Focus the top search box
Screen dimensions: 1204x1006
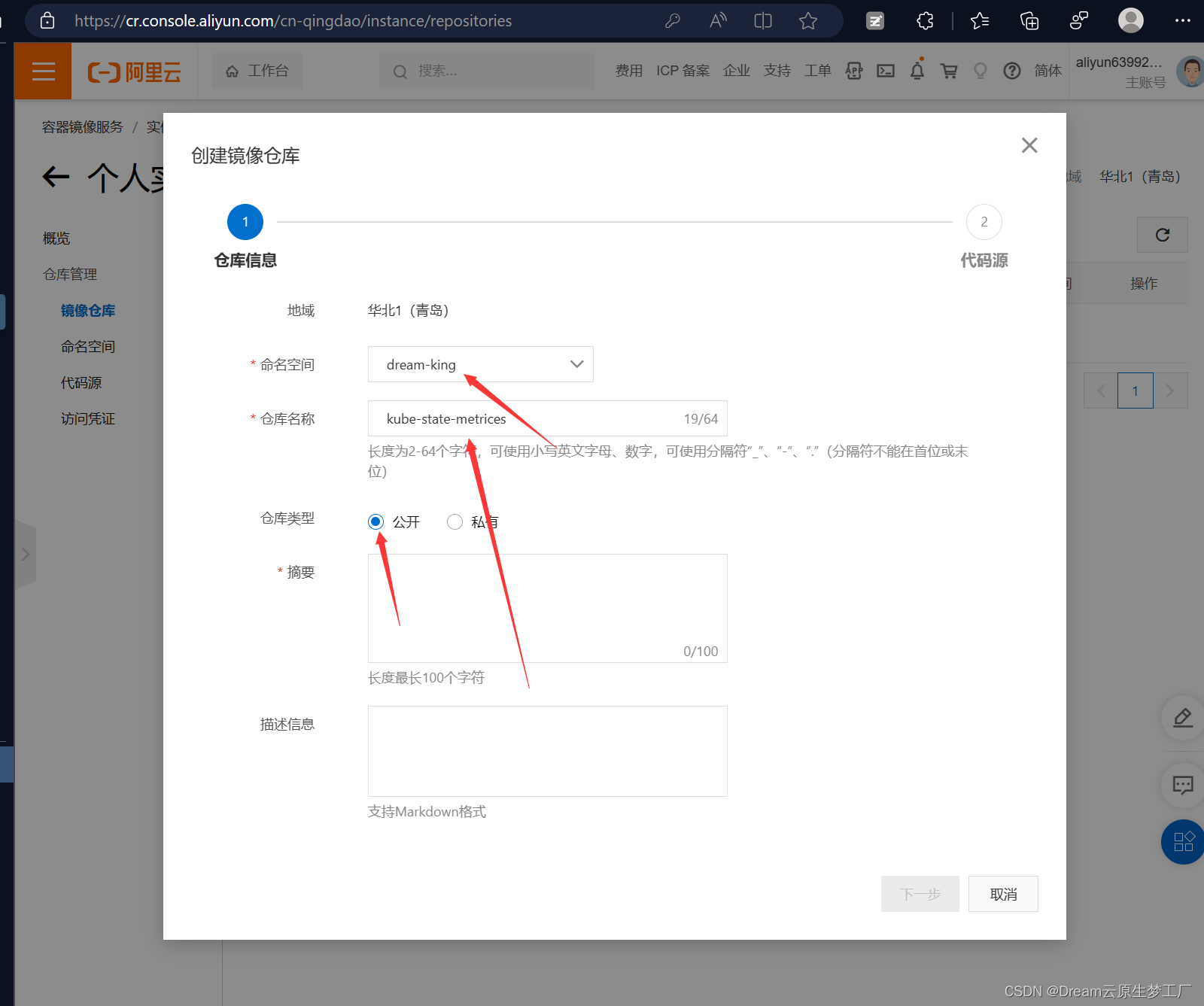pos(487,71)
